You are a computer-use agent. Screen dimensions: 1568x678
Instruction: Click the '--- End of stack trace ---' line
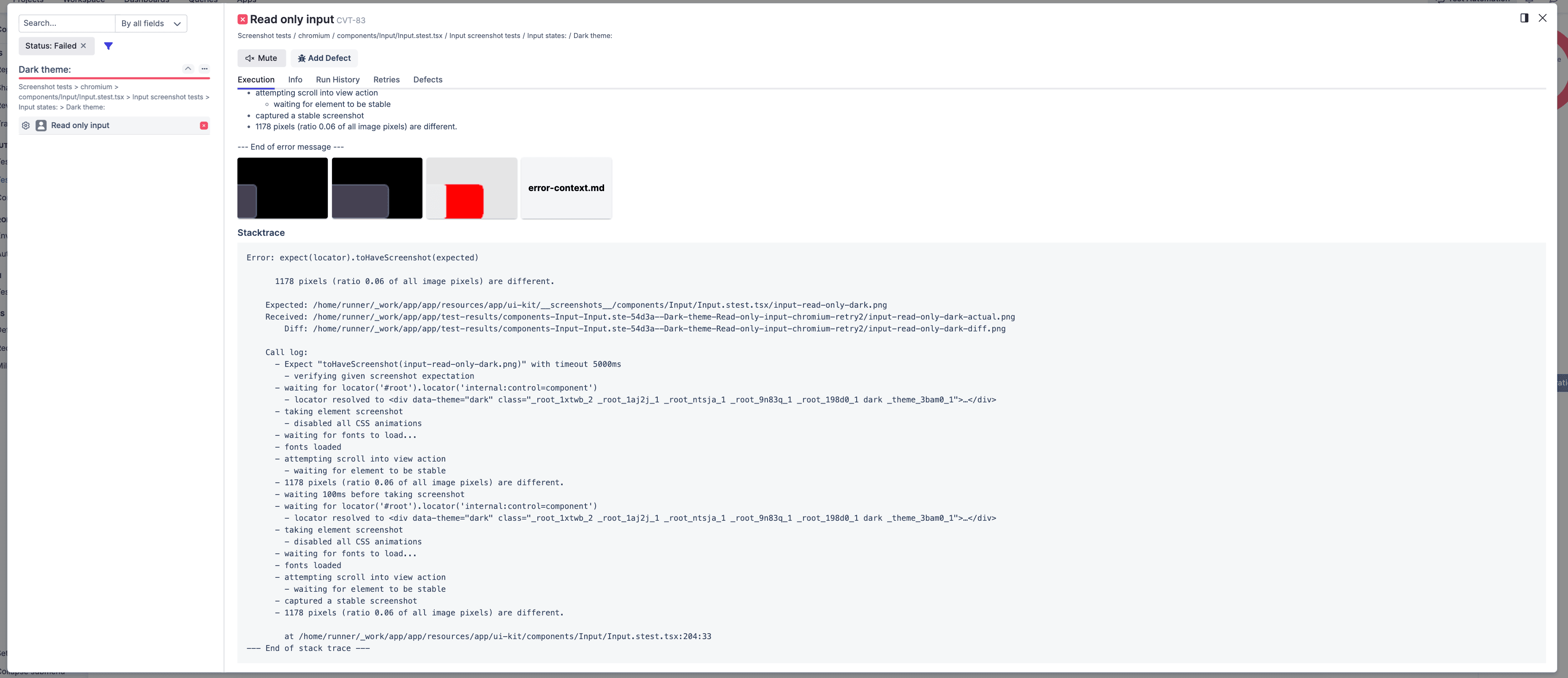(308, 649)
